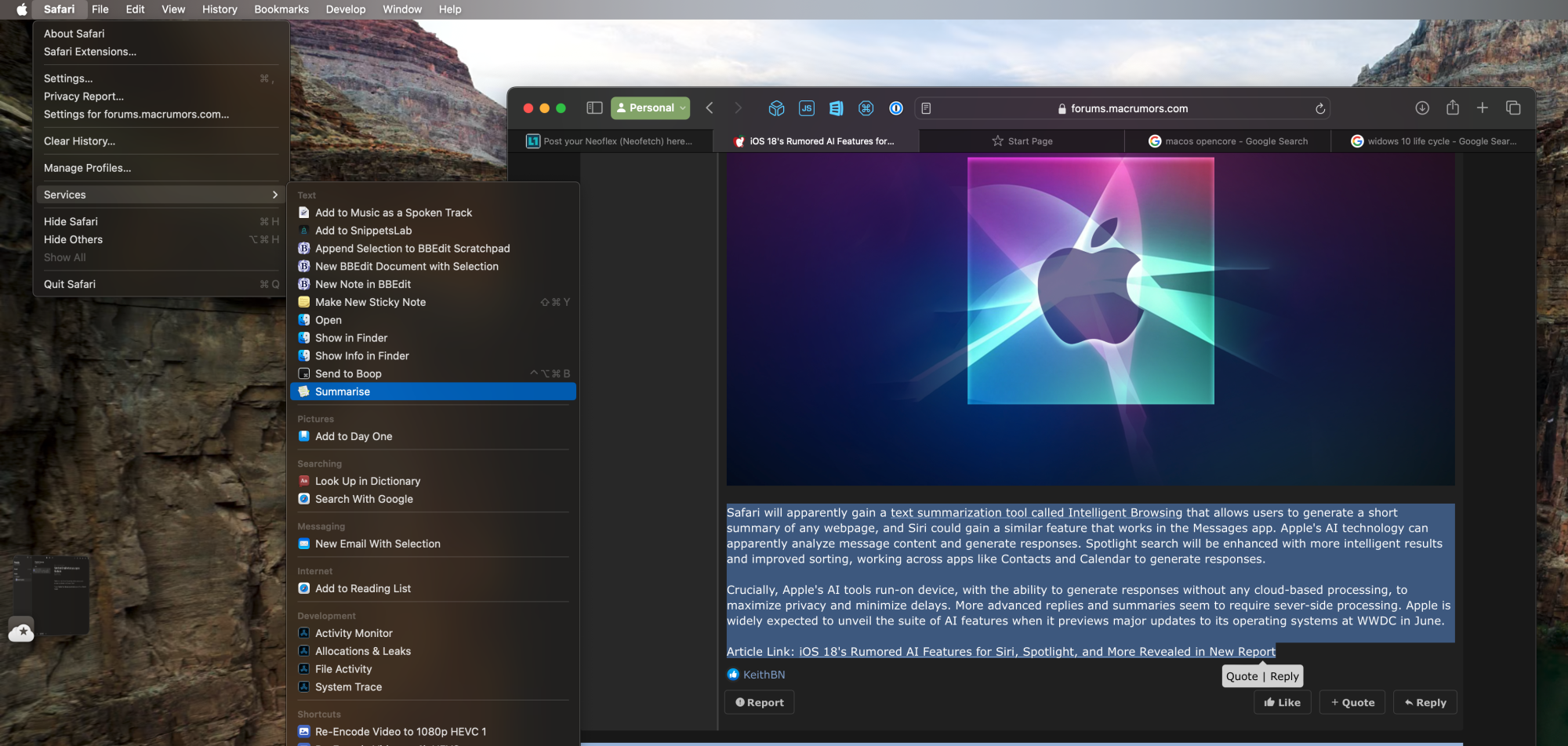Like the post with the Like button

tap(1283, 703)
